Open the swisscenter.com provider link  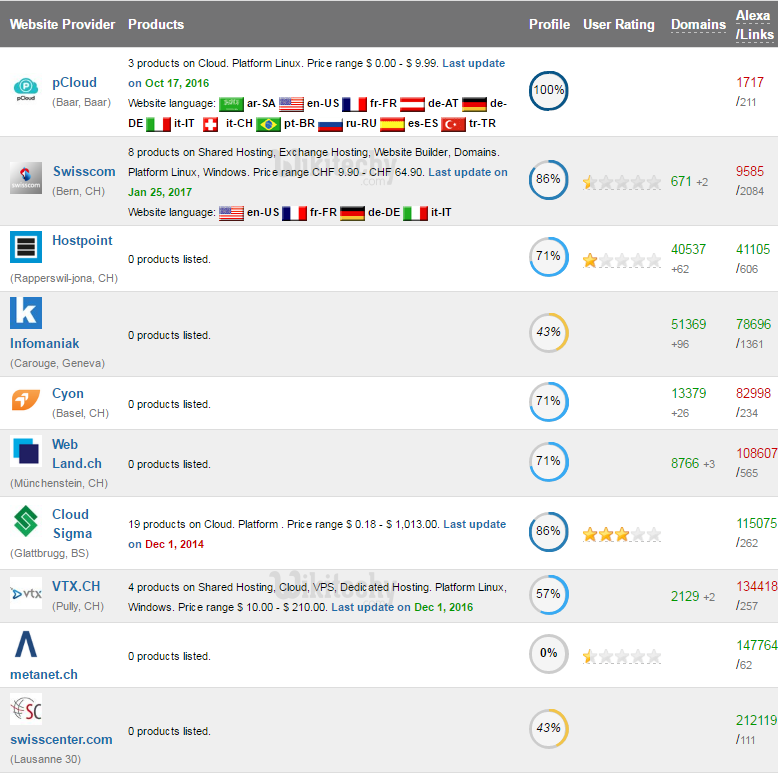61,740
